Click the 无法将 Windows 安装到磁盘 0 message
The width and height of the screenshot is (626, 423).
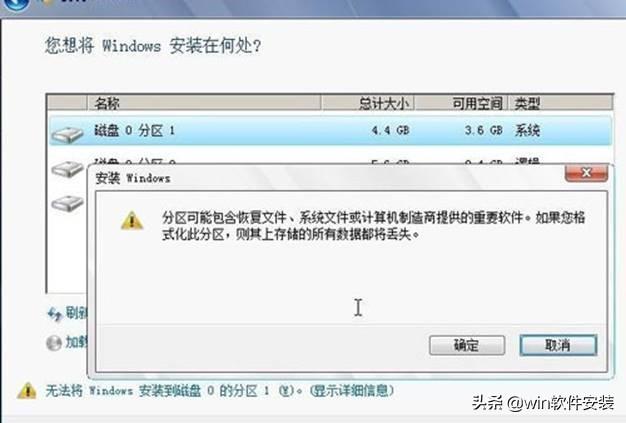pos(173,391)
